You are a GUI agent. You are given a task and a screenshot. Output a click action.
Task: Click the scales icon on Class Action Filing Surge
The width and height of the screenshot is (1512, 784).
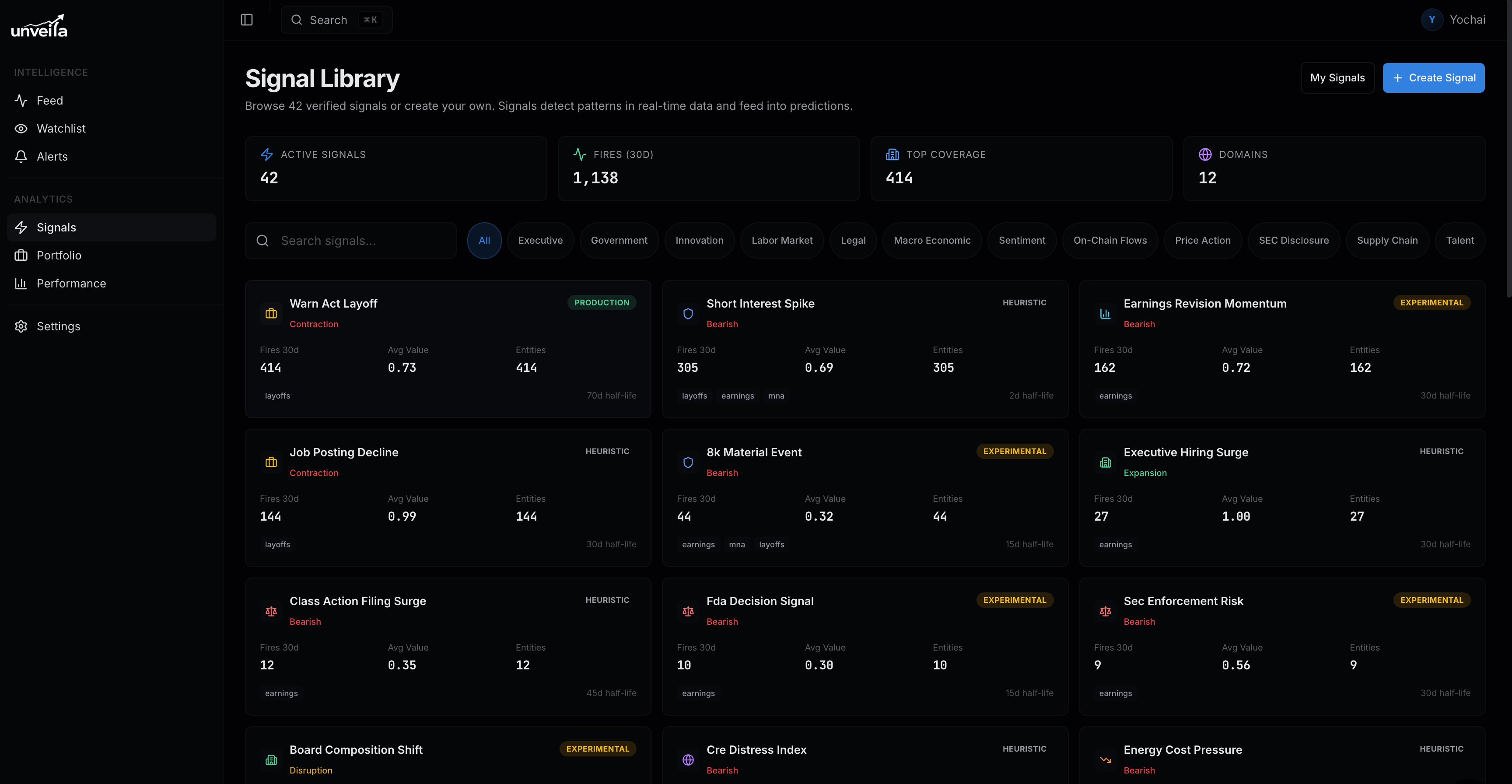click(271, 611)
